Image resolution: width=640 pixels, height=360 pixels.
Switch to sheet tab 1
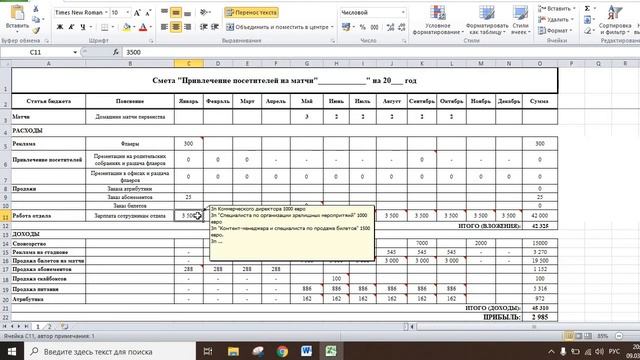point(38,327)
